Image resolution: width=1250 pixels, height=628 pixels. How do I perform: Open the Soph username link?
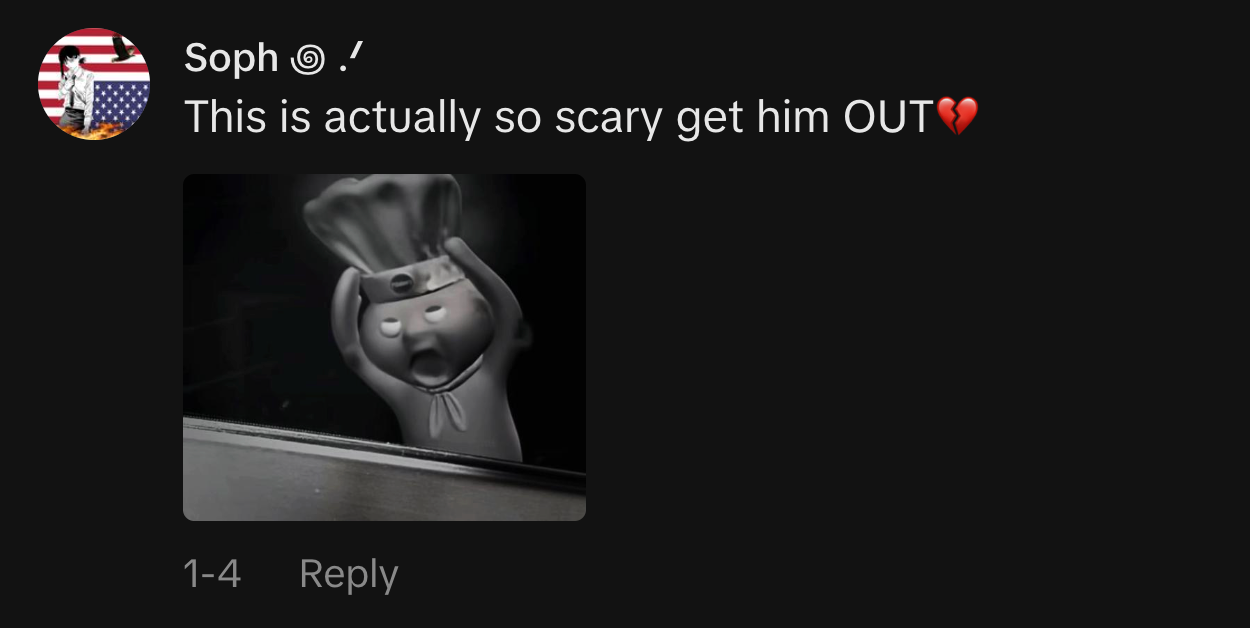point(230,59)
